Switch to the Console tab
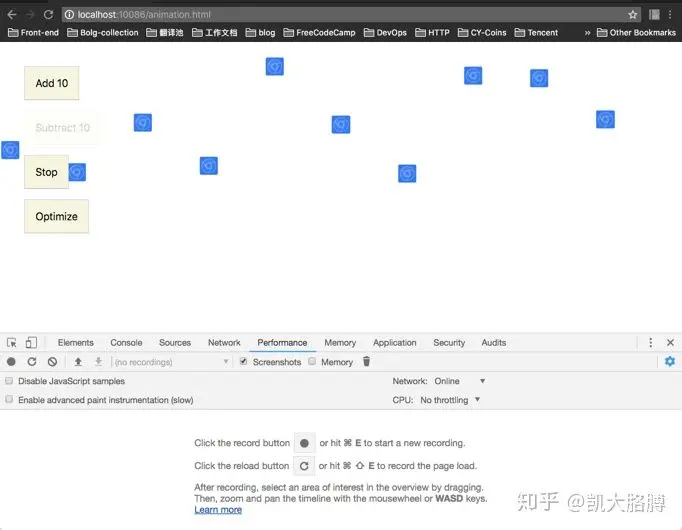682x530 pixels. pyautogui.click(x=126, y=343)
